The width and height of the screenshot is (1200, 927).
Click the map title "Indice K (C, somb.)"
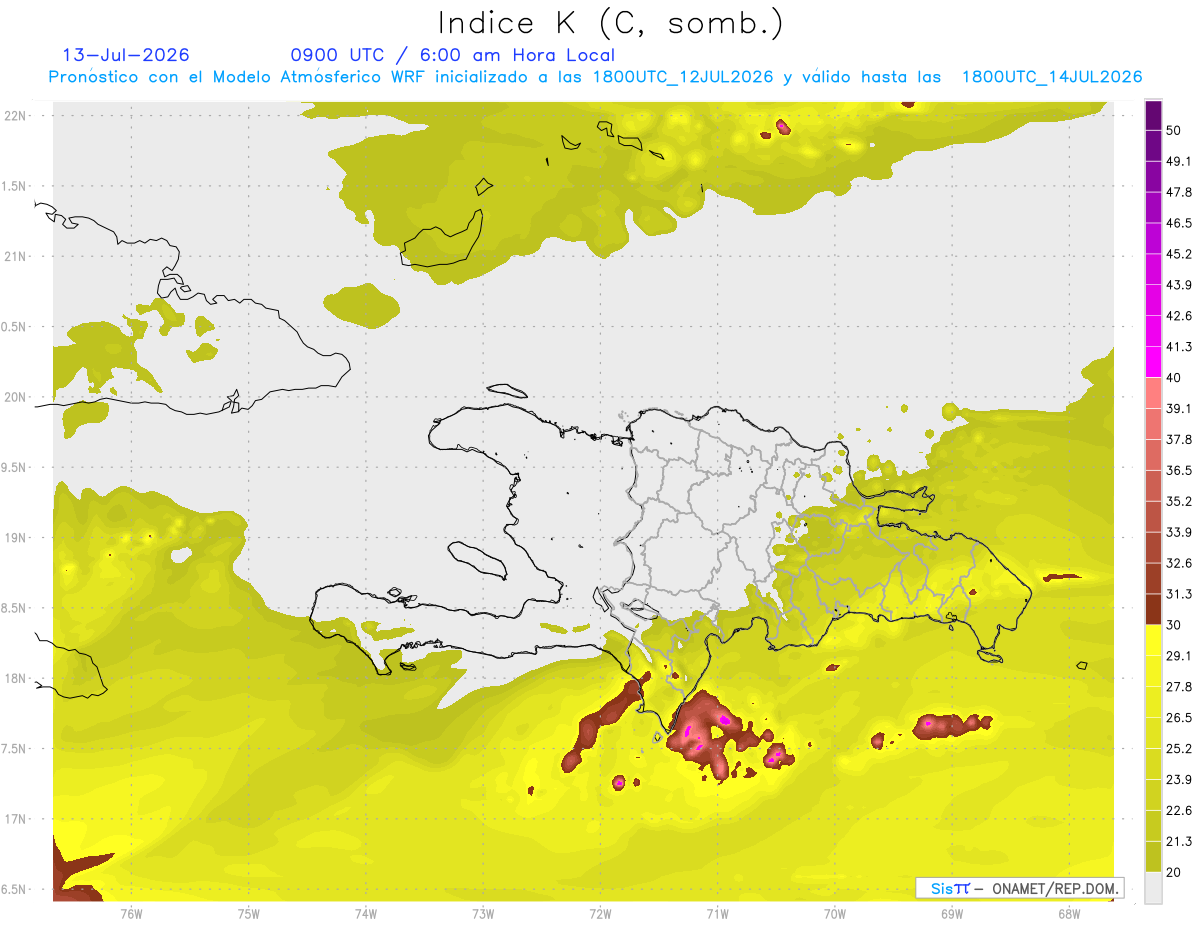tap(610, 23)
